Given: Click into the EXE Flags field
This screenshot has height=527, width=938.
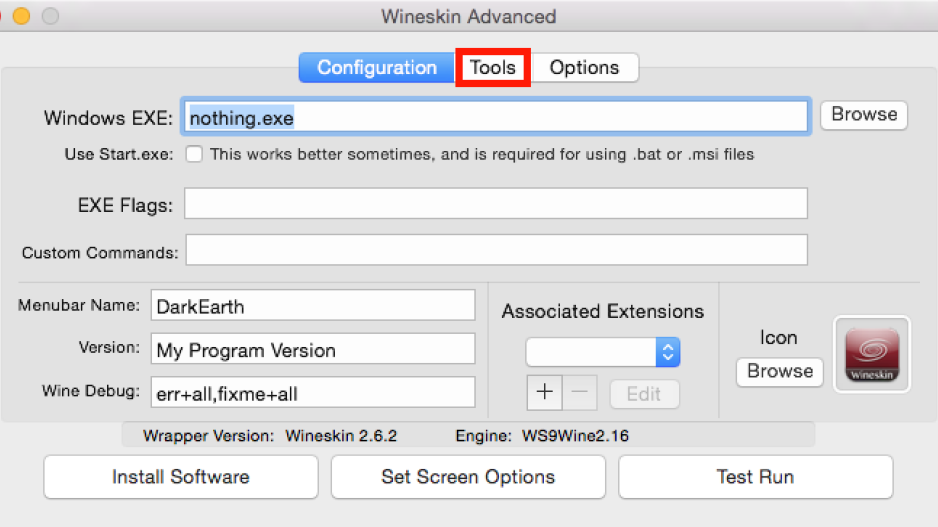Looking at the screenshot, I should (496, 203).
